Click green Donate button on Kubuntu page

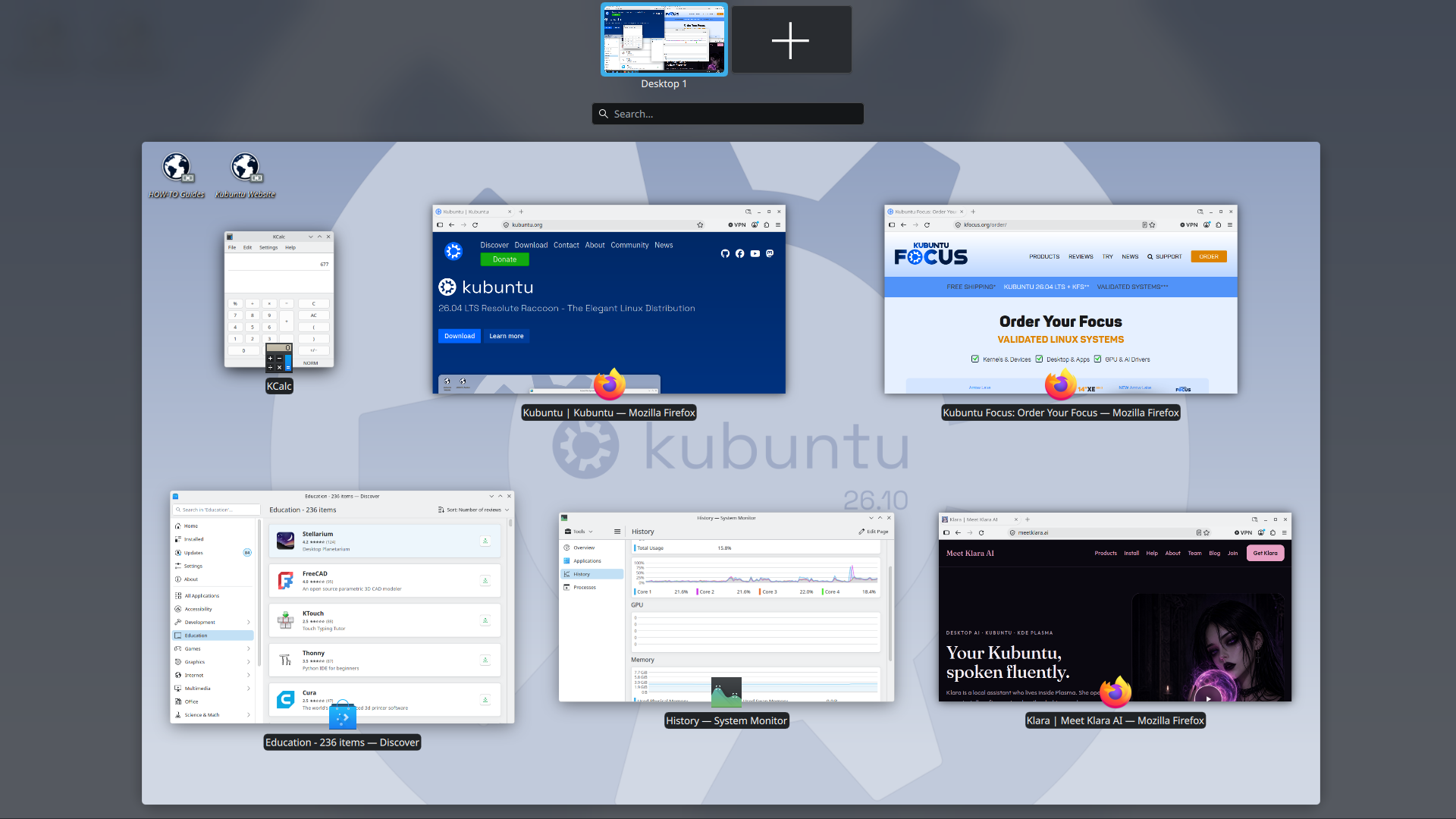[504, 259]
